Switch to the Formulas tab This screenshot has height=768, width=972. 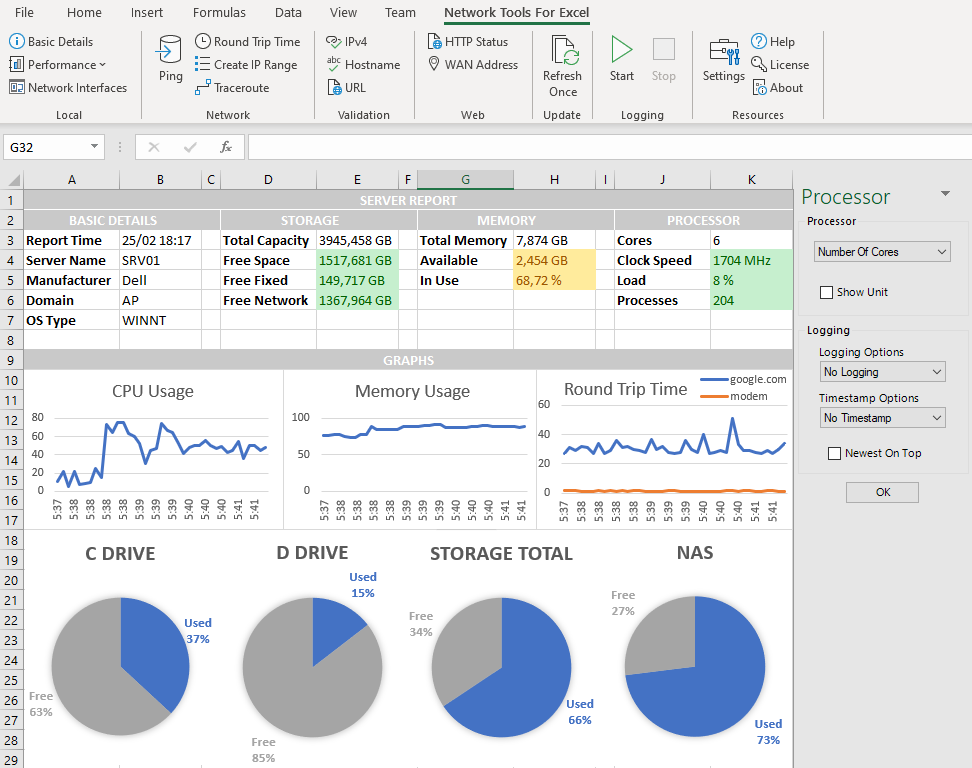point(219,12)
